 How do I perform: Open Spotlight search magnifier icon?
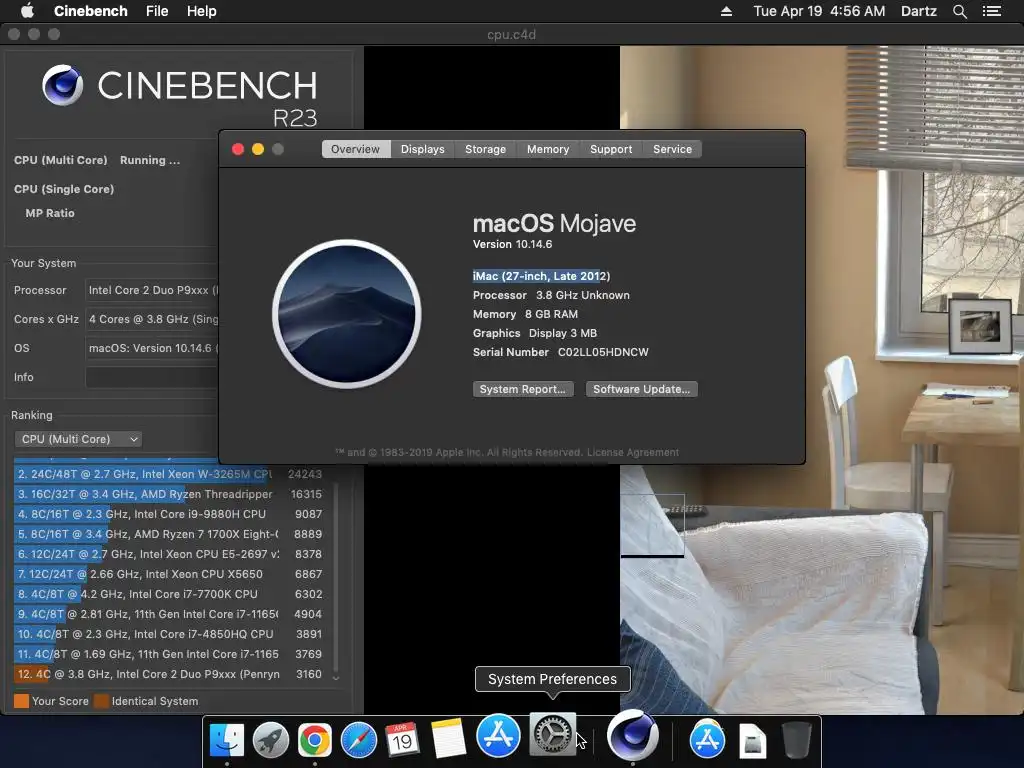tap(959, 11)
